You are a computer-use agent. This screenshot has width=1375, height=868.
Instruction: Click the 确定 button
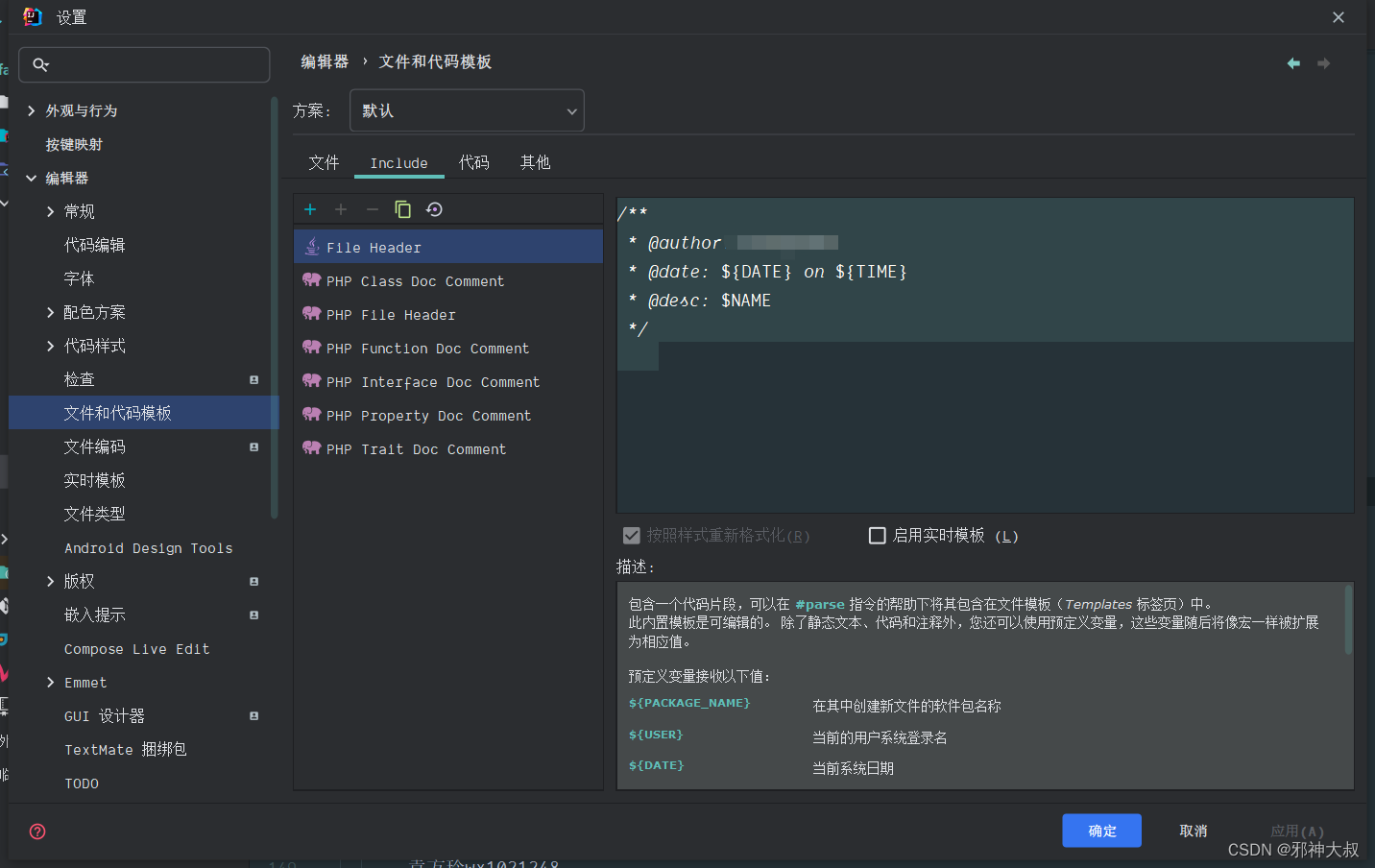point(1101,831)
